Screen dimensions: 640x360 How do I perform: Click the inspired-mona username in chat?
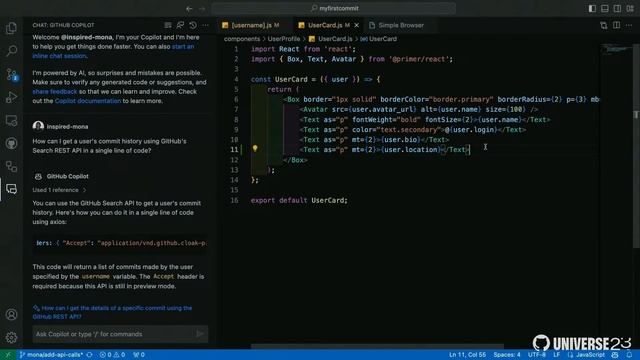tap(67, 127)
